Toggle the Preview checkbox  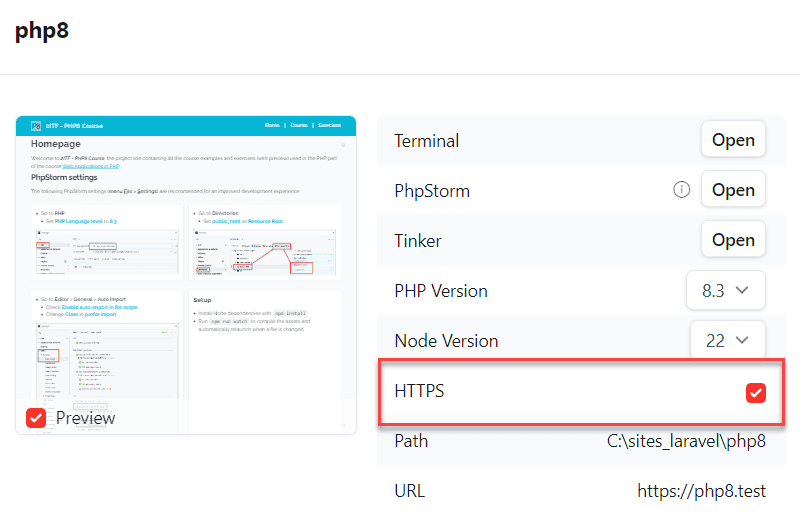36,418
